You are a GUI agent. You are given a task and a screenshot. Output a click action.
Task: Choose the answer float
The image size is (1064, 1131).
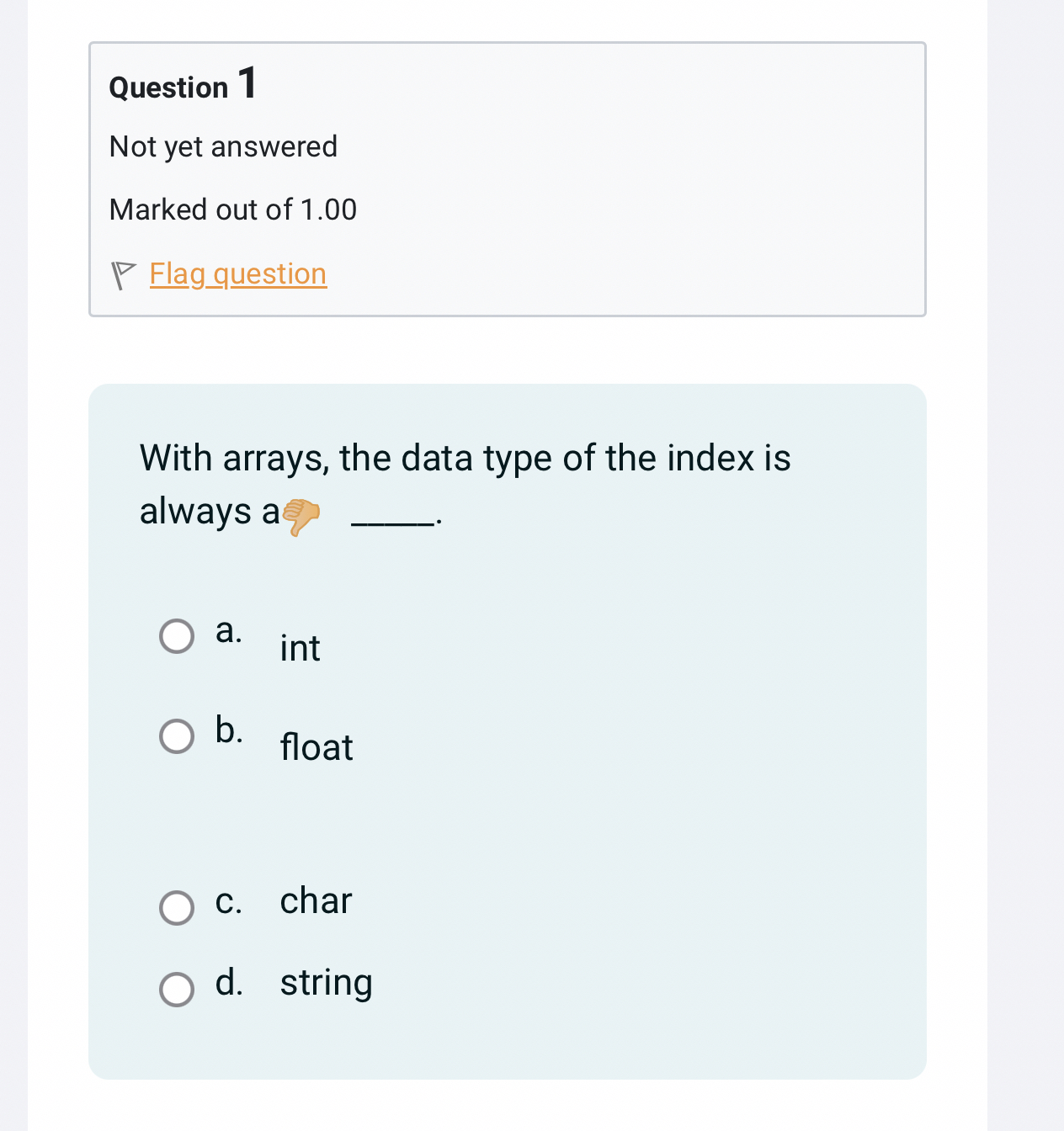coord(316,747)
